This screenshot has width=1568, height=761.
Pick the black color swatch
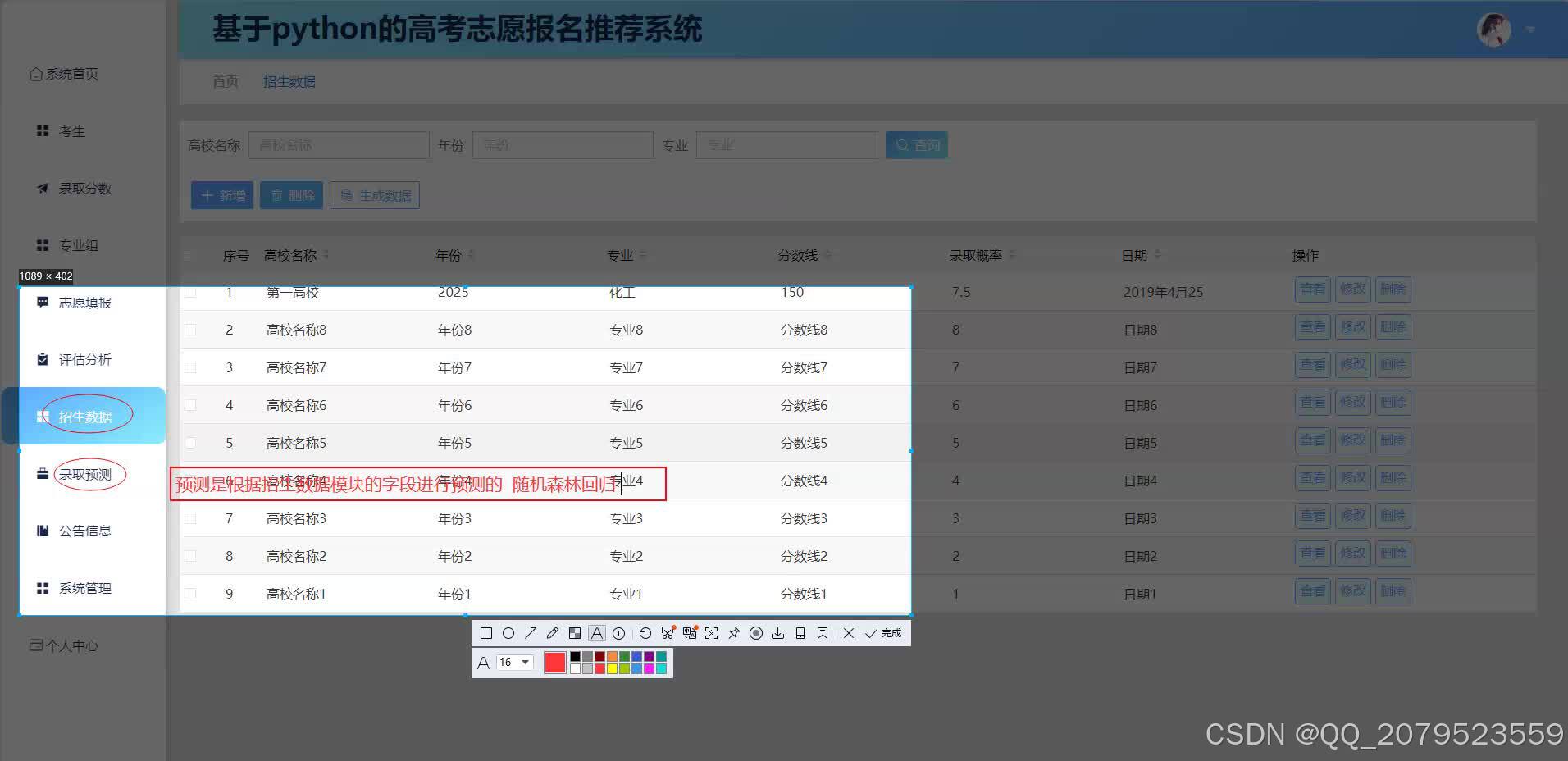click(x=575, y=657)
